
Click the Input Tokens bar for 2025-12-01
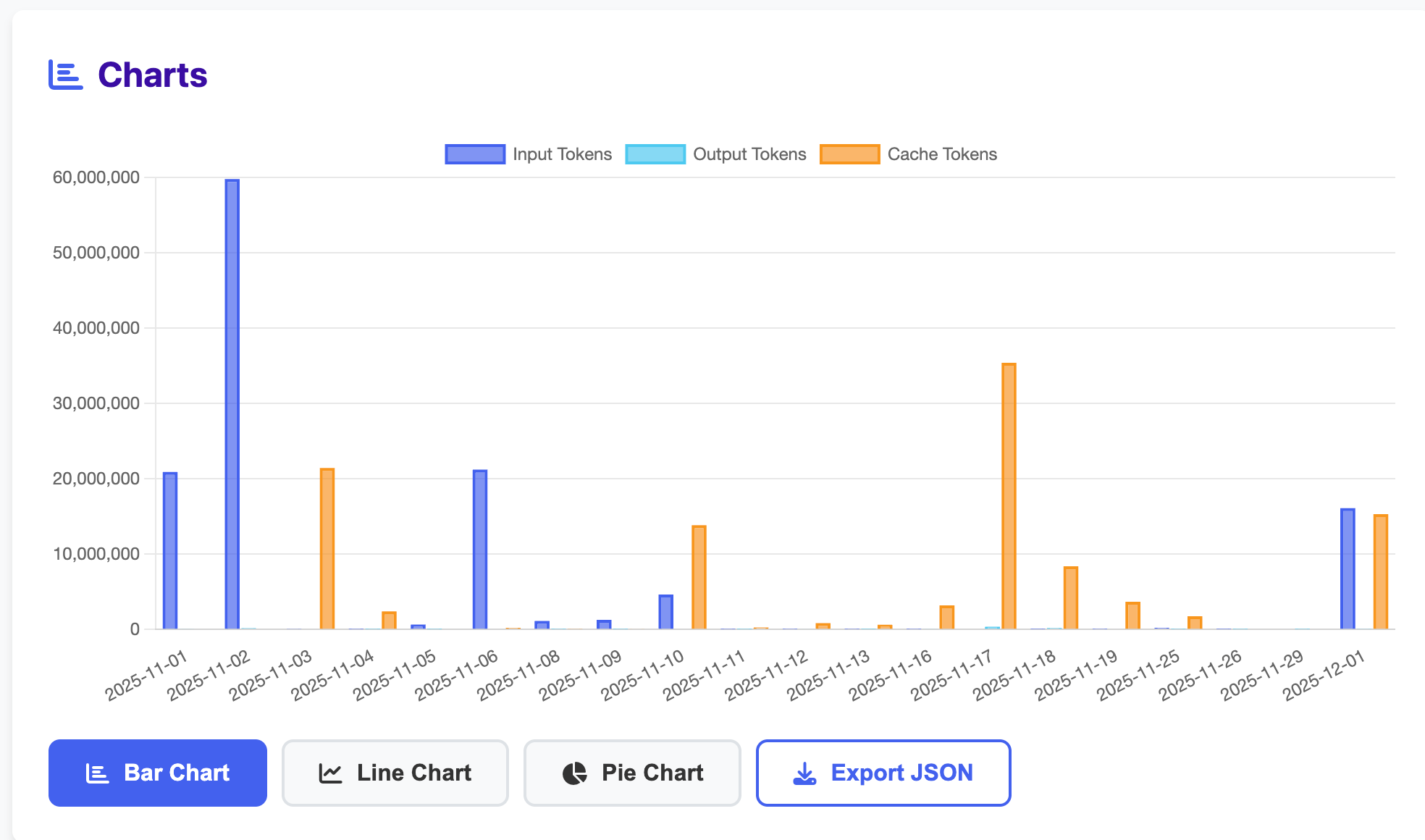coord(1348,569)
